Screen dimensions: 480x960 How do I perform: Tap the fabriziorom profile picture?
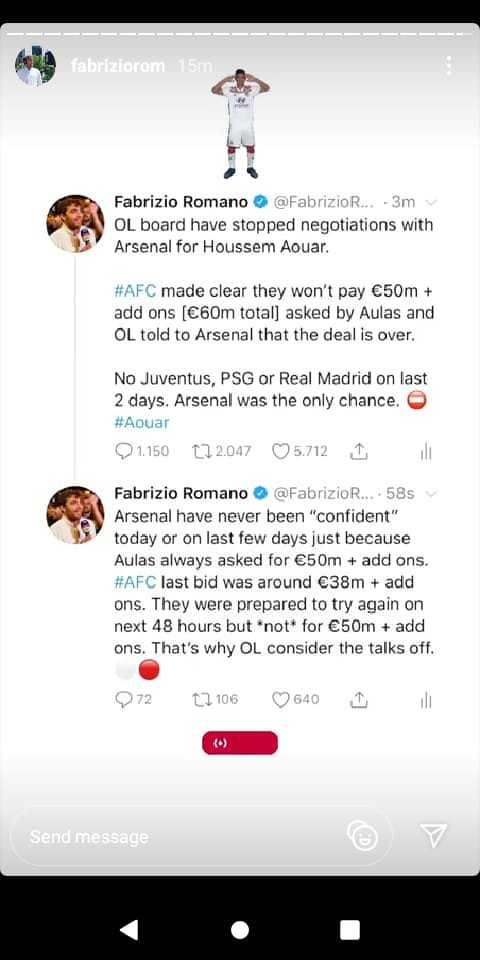pos(36,66)
